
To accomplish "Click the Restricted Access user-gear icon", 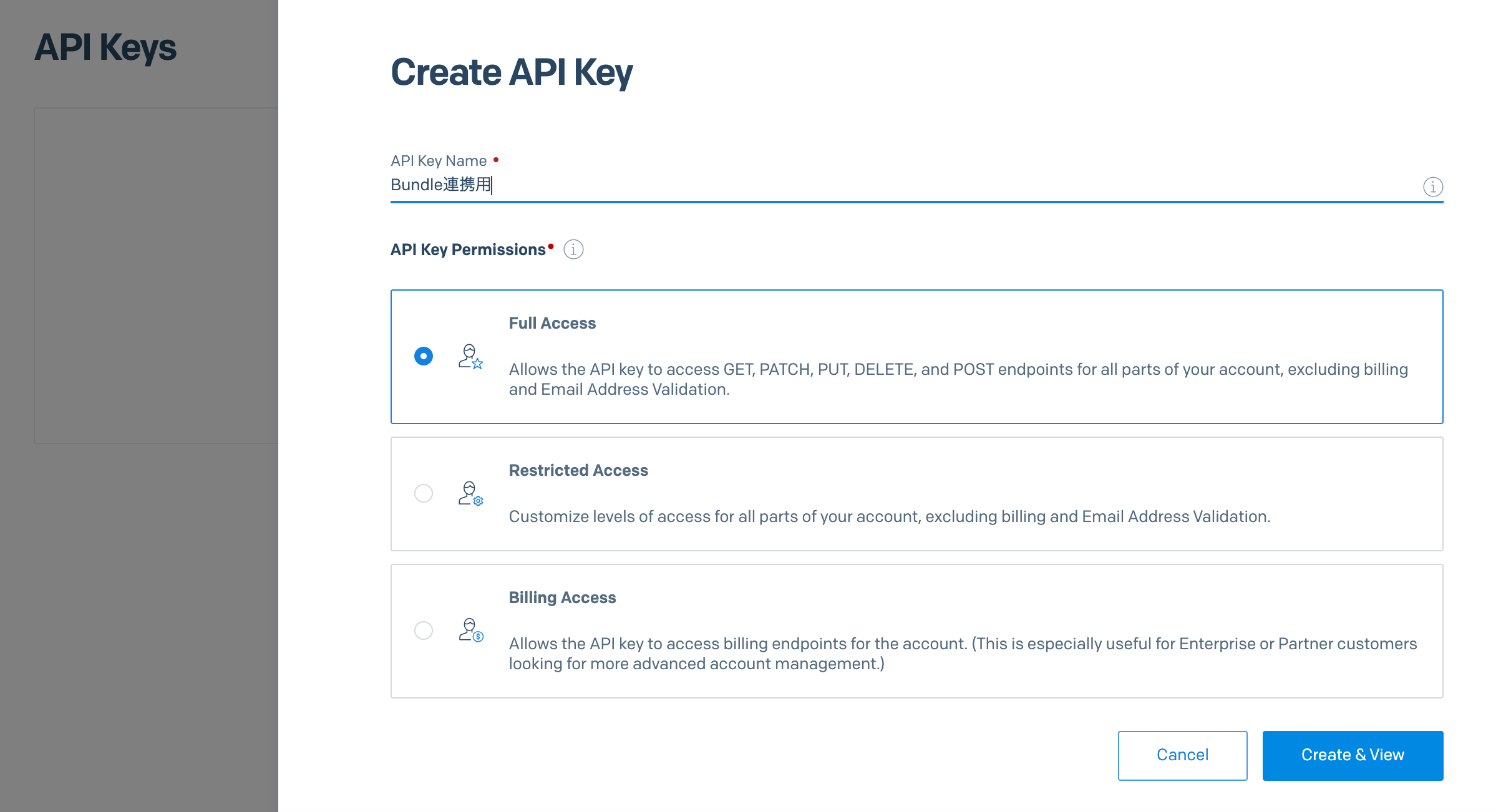I will tap(470, 493).
